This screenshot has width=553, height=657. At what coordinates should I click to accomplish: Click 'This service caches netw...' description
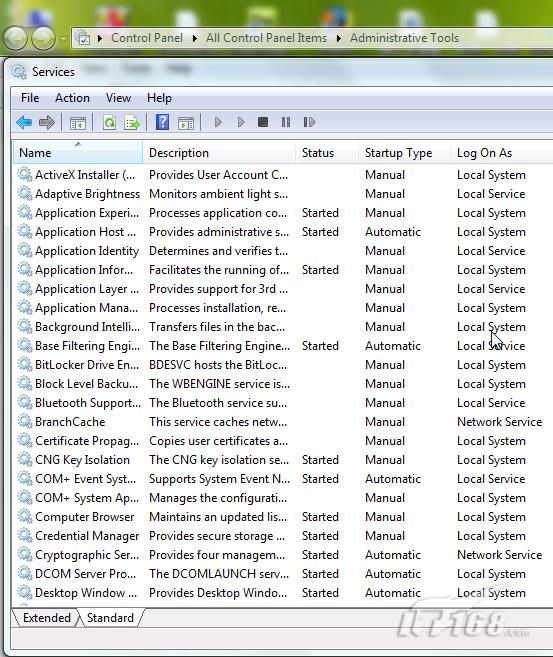pyautogui.click(x=218, y=422)
